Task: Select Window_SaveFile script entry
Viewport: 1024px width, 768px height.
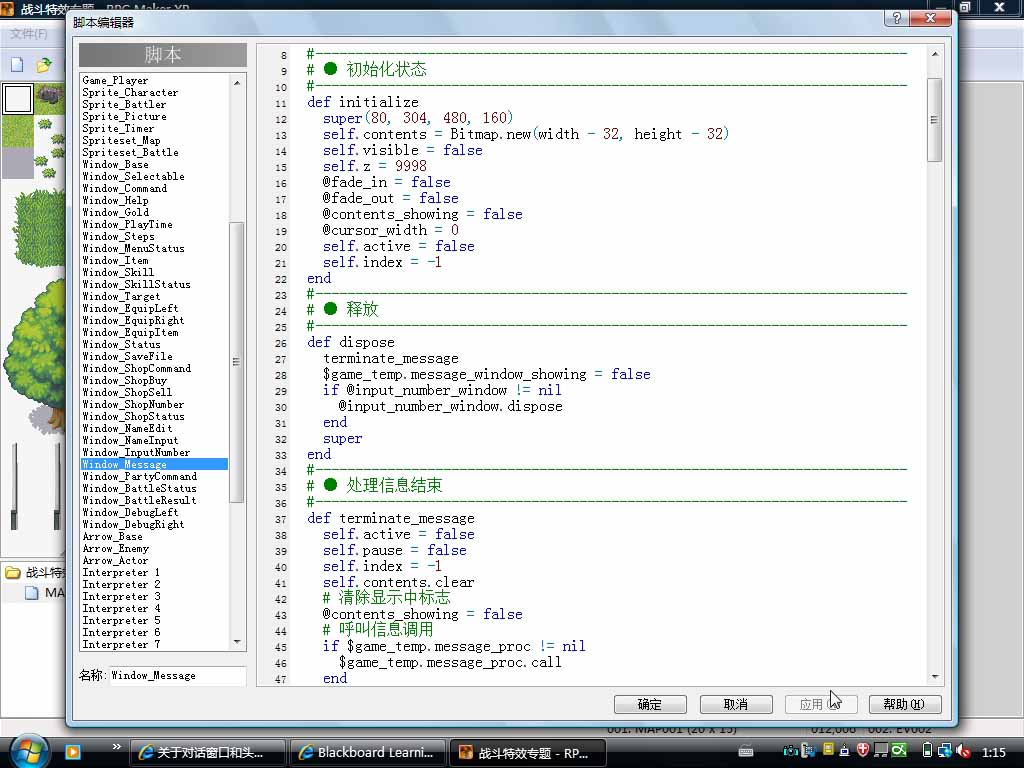Action: click(x=127, y=357)
